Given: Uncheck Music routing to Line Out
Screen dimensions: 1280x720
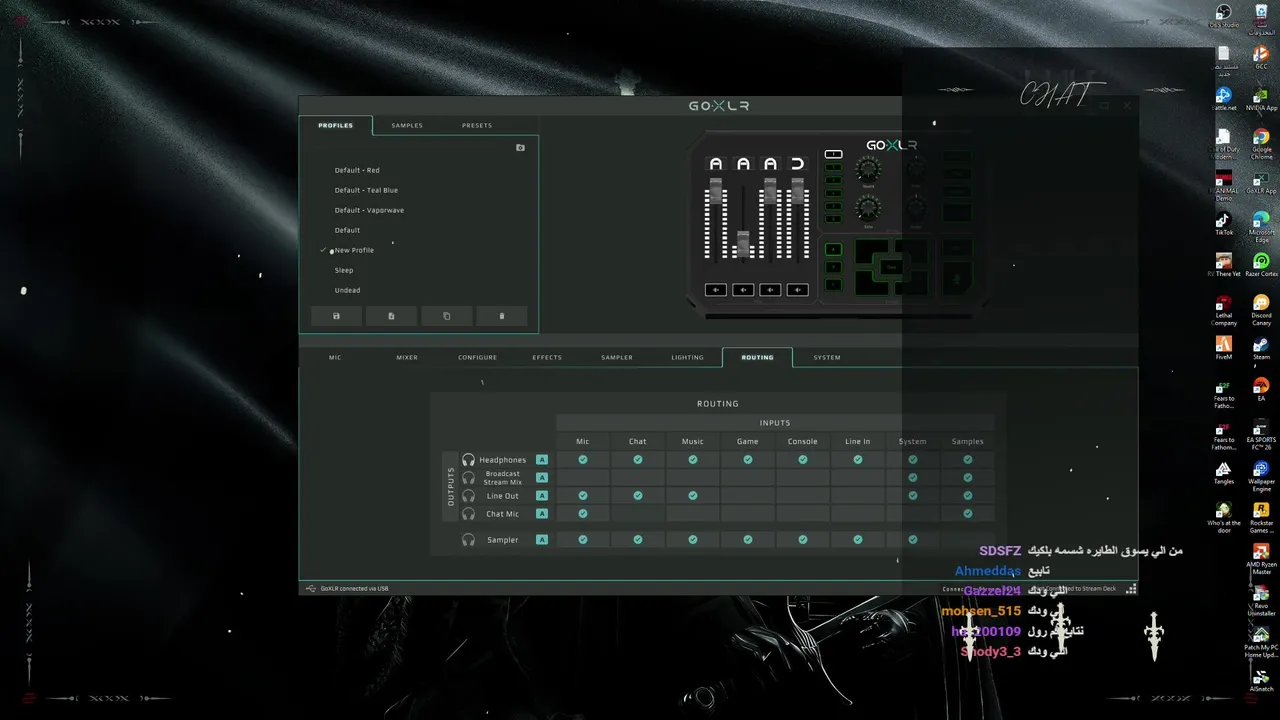Looking at the screenshot, I should tap(693, 496).
